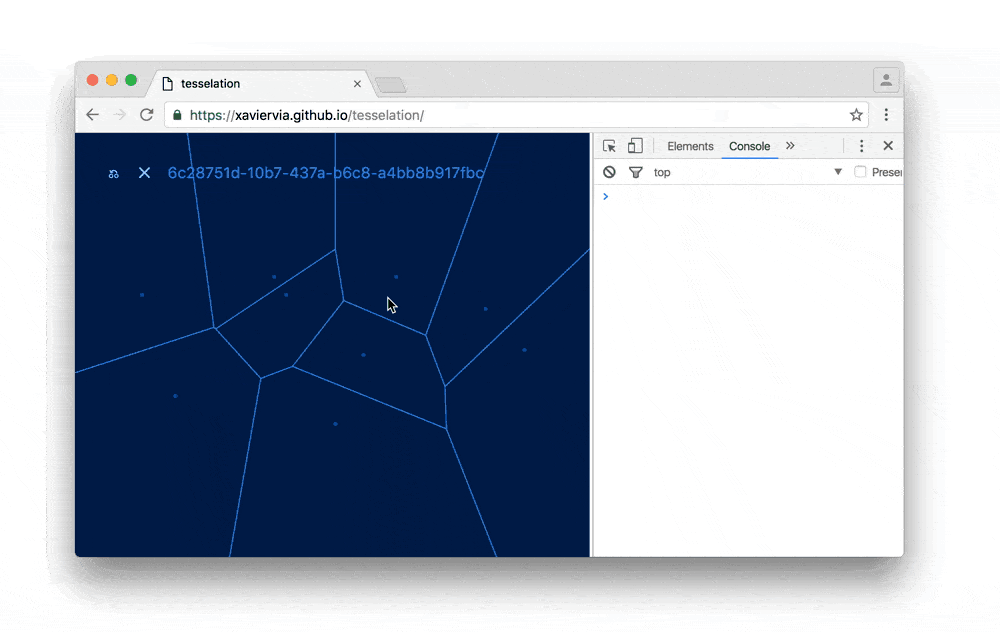The width and height of the screenshot is (1000, 632).
Task: Open the Chrome three-dot menu
Action: coord(886,115)
